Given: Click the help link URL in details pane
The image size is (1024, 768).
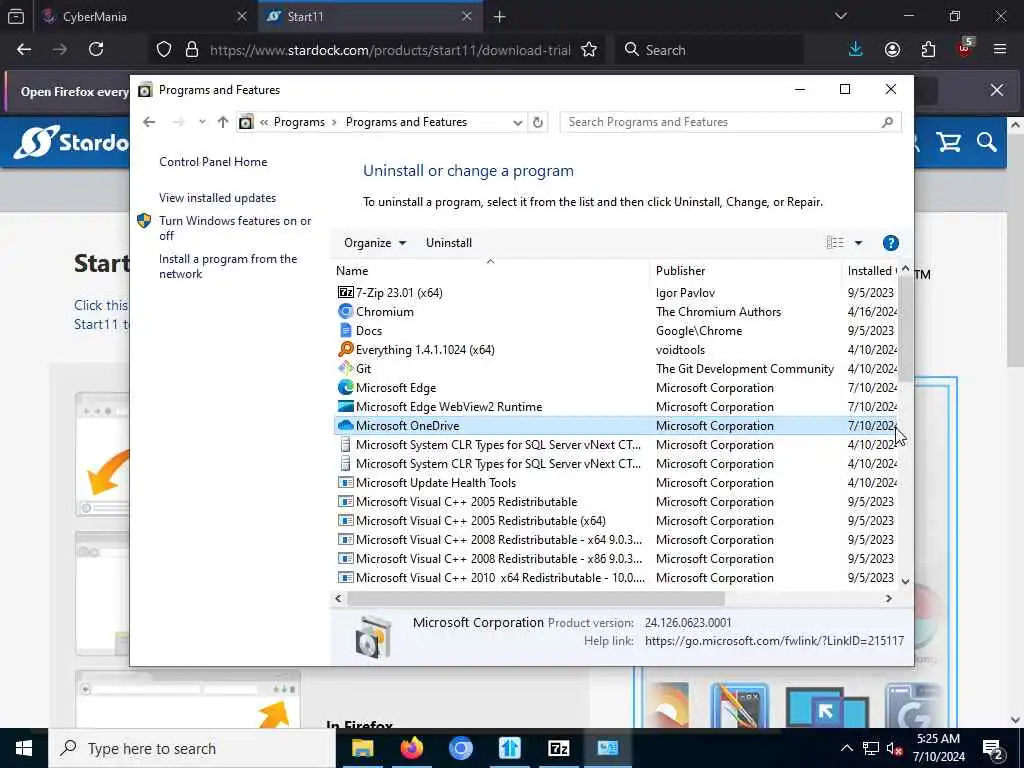Looking at the screenshot, I should (774, 641).
